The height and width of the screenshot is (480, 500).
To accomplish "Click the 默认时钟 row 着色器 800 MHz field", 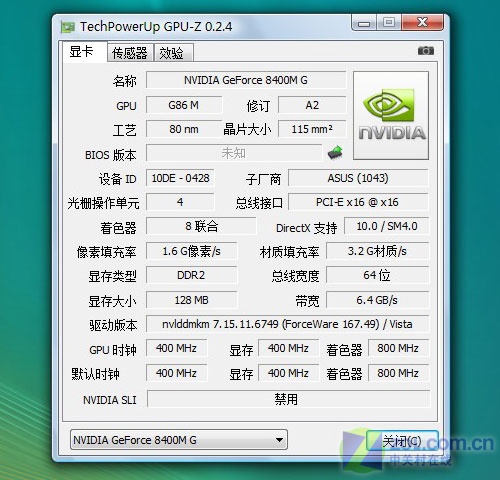I will 398,373.
